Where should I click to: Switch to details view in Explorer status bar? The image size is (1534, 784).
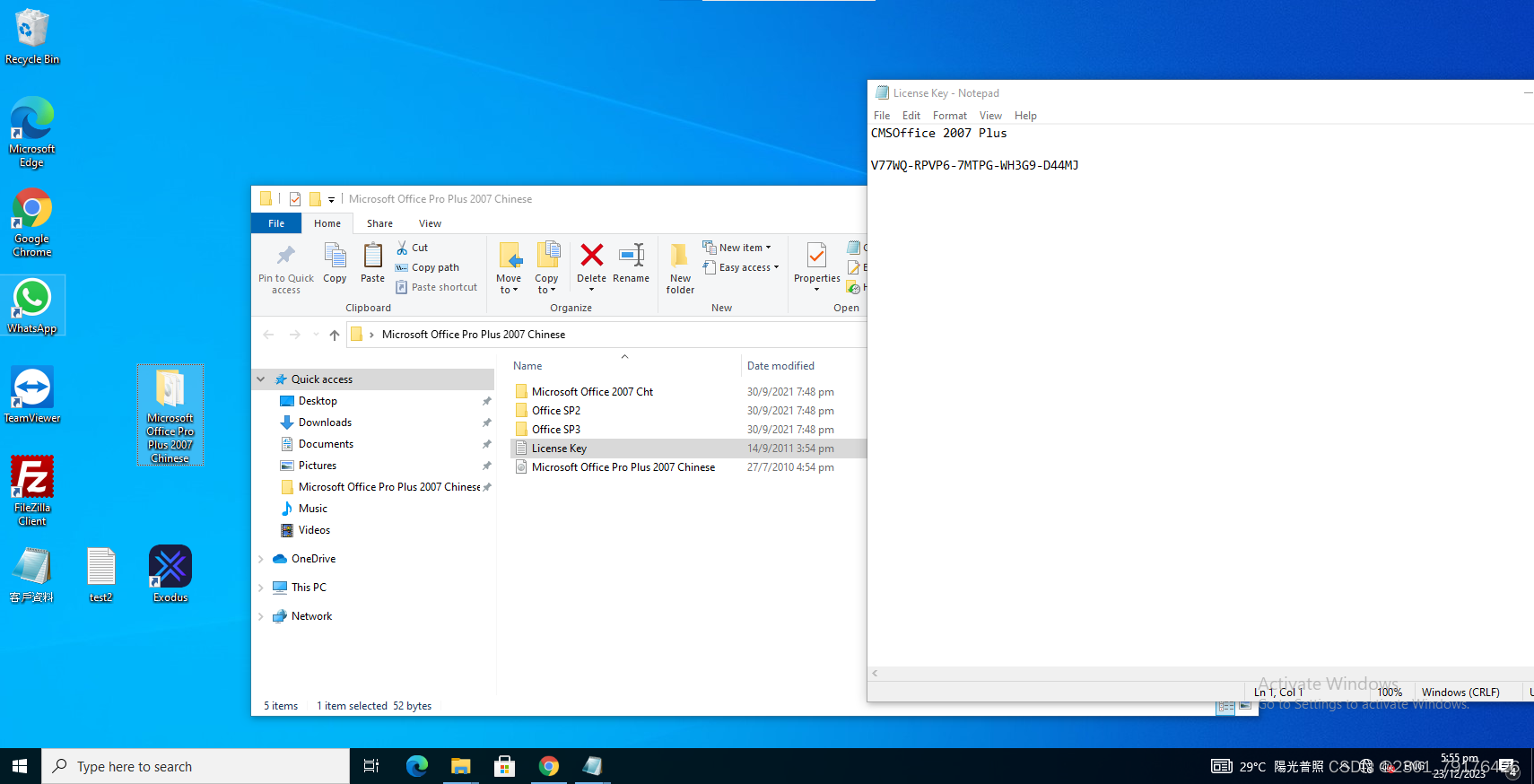[x=1226, y=707]
